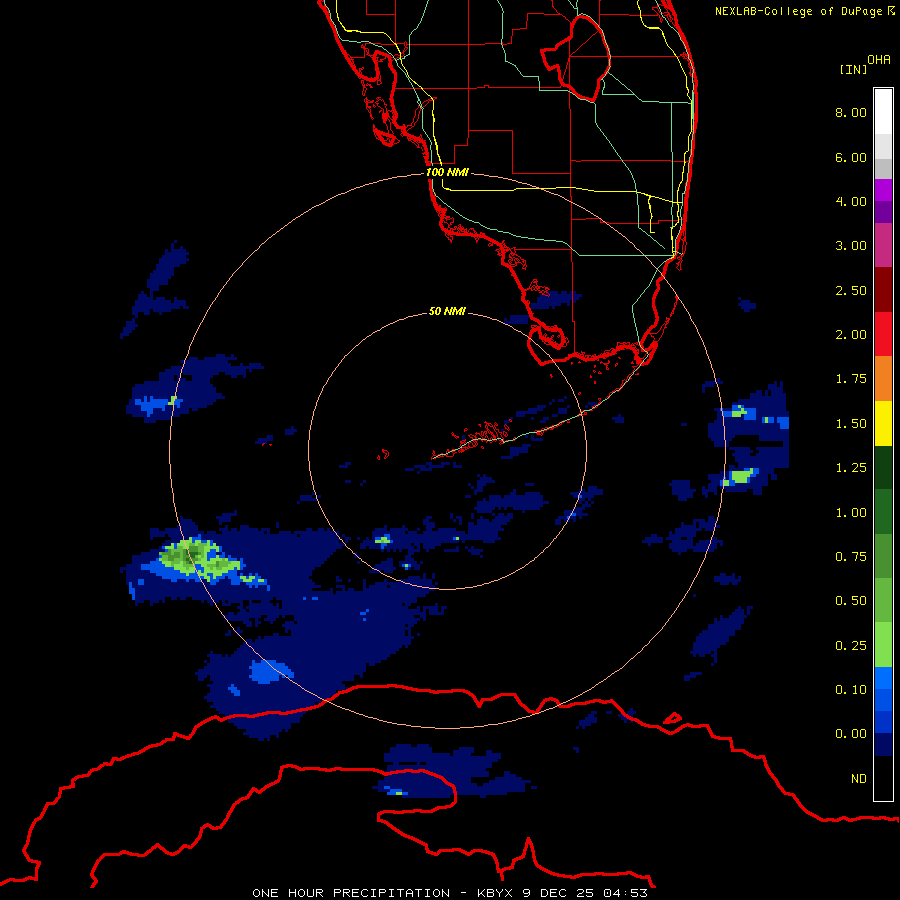The width and height of the screenshot is (900, 900).
Task: Click the 0.25 legend value
Action: click(851, 646)
